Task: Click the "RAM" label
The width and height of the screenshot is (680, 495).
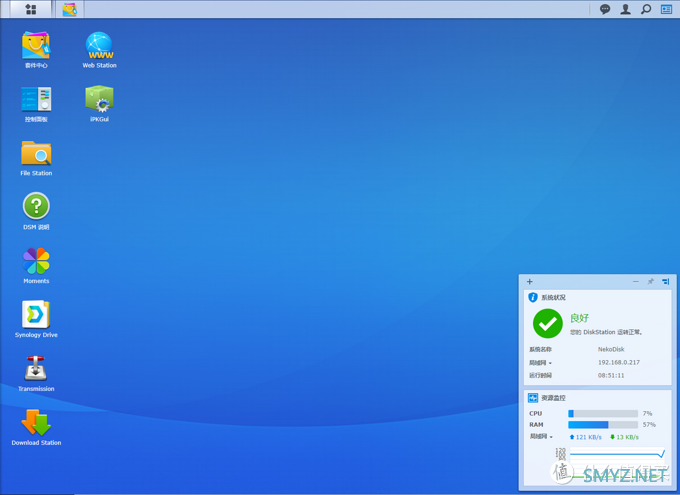Action: pyautogui.click(x=536, y=425)
